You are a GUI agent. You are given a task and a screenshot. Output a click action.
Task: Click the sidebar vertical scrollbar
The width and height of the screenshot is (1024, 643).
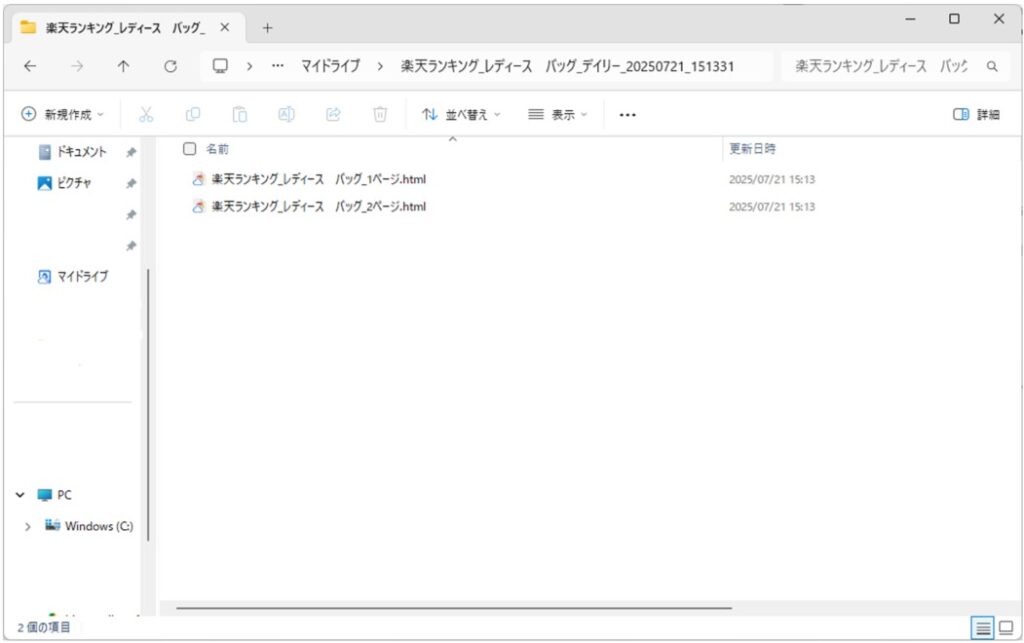tap(148, 405)
